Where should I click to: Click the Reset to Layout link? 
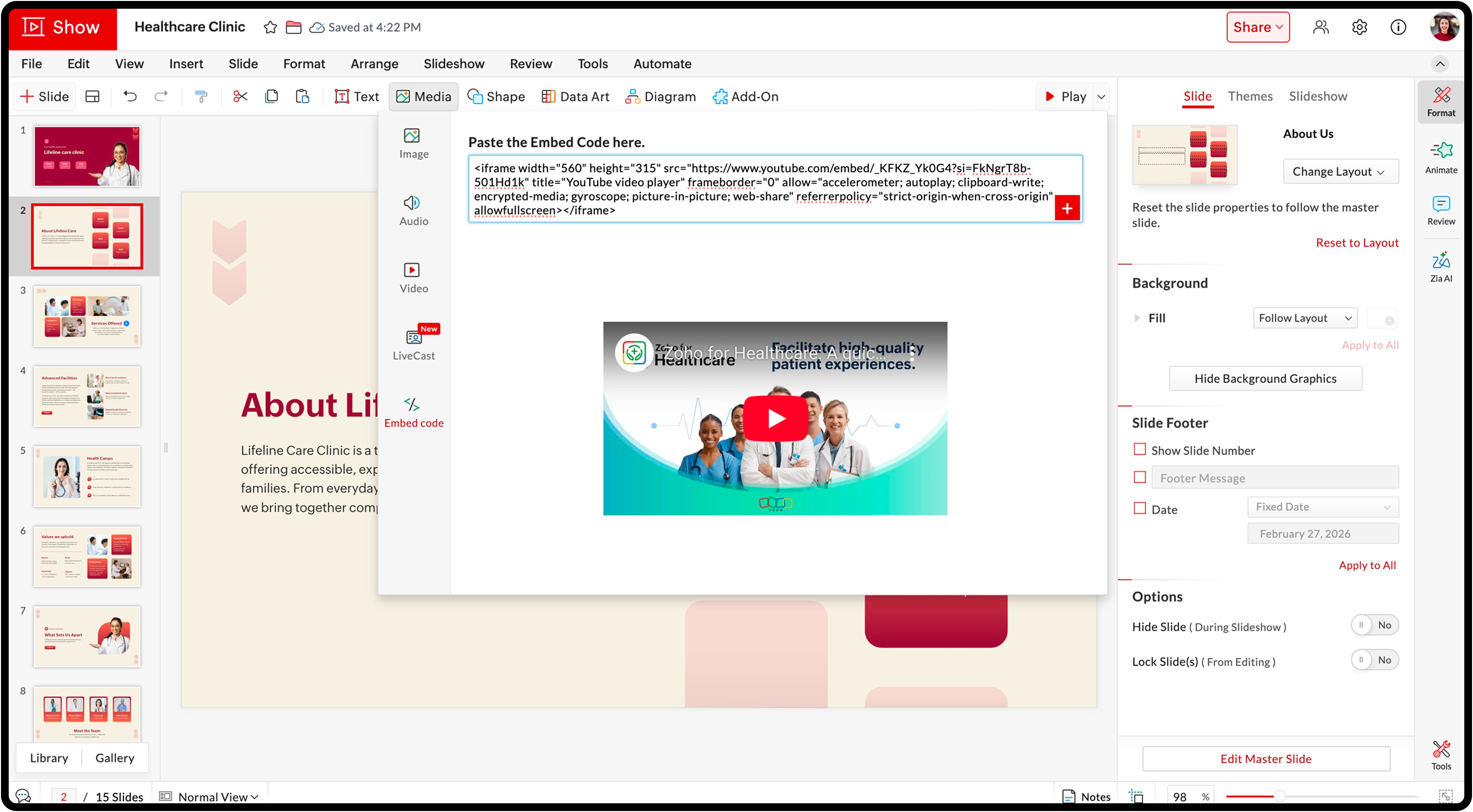[1356, 242]
